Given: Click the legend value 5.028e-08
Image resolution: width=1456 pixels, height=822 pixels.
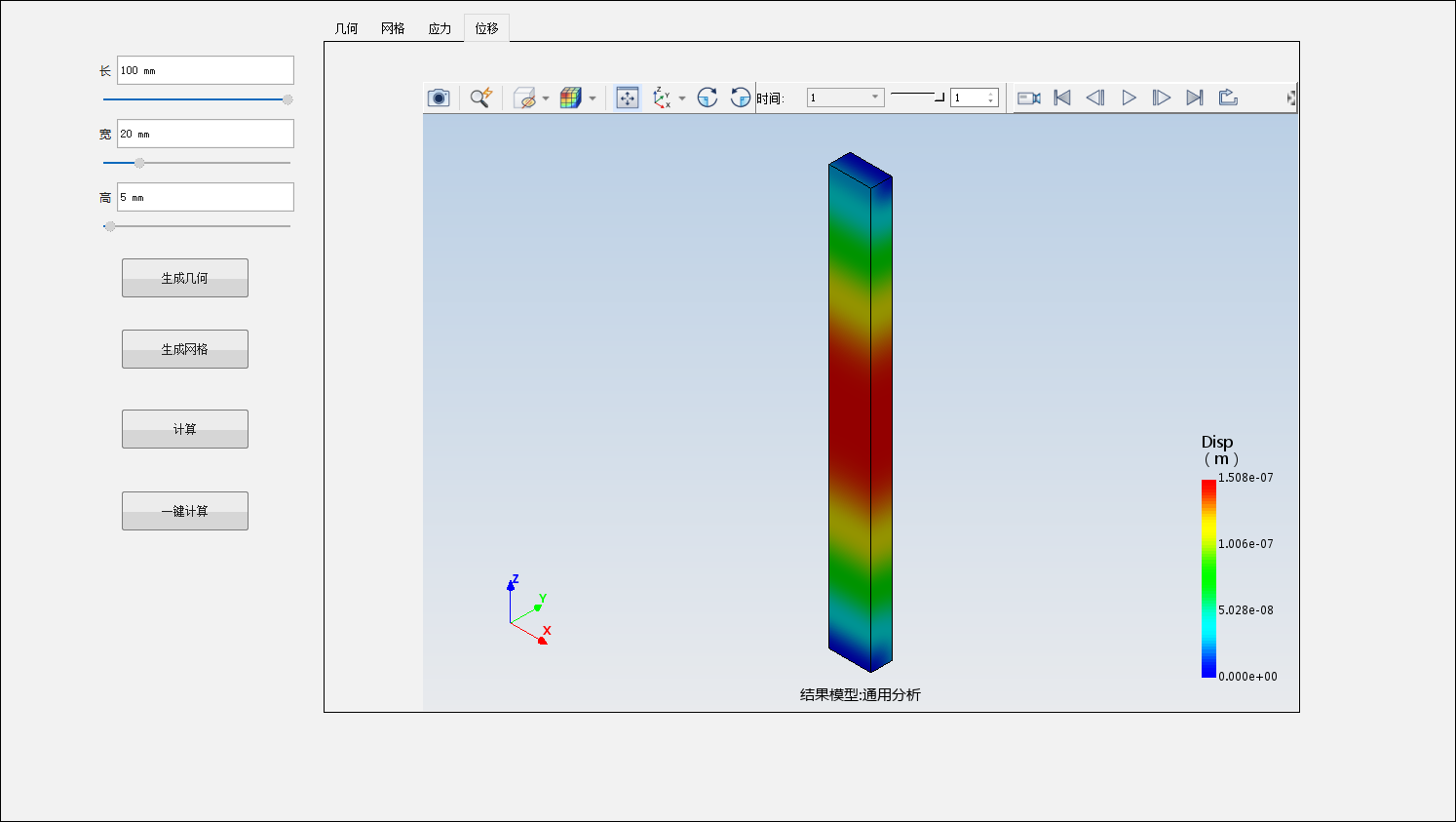Looking at the screenshot, I should pos(1245,610).
